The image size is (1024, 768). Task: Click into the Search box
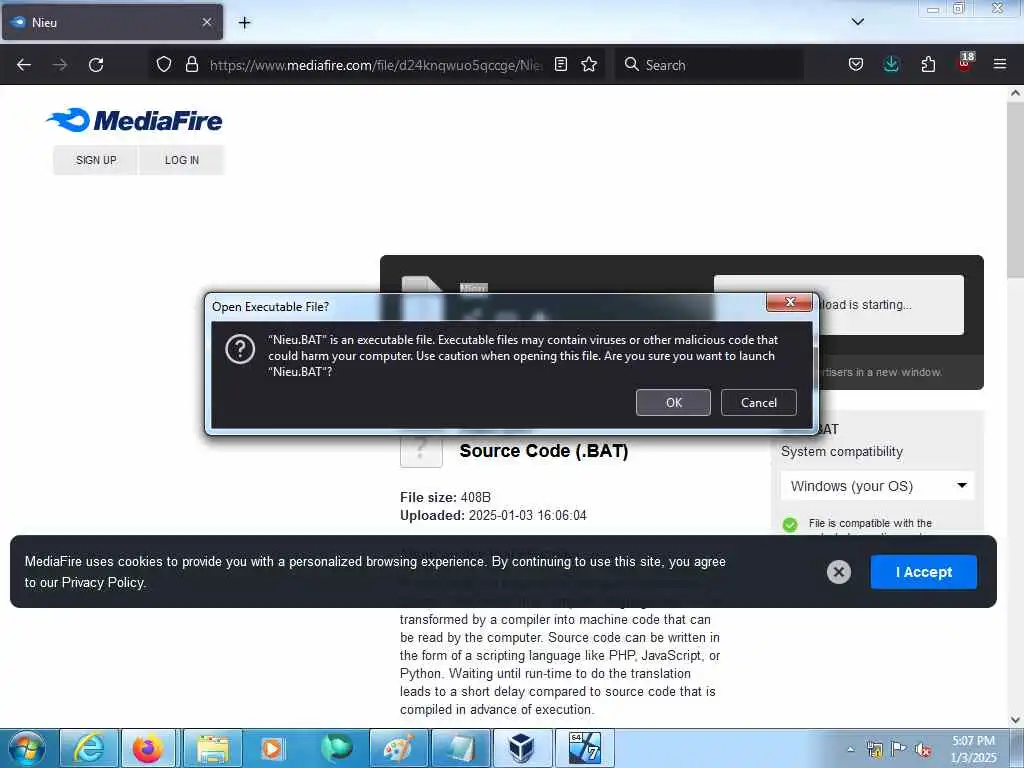tap(709, 65)
